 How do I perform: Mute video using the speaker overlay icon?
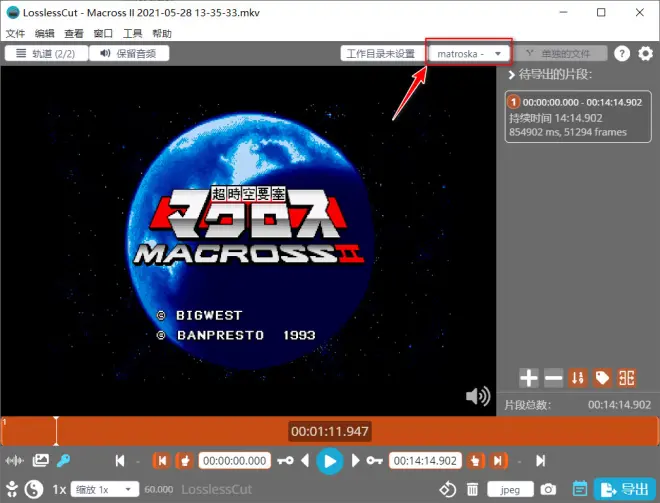[x=478, y=396]
